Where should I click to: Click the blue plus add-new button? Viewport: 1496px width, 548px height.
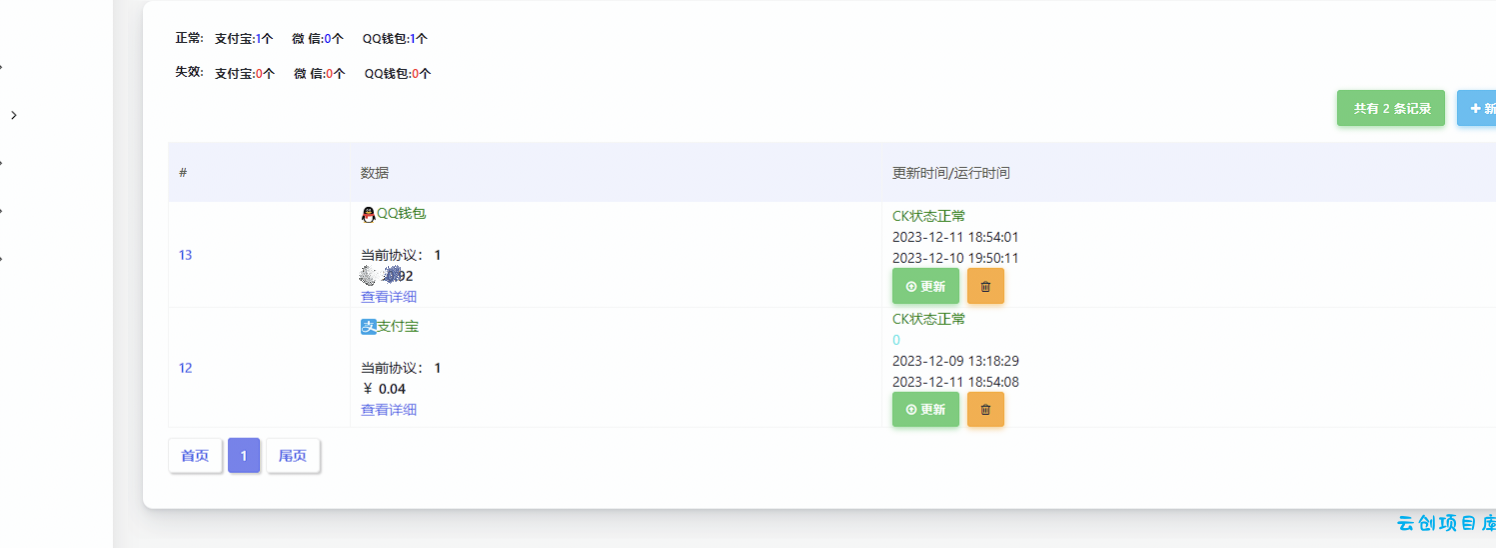coord(1478,108)
